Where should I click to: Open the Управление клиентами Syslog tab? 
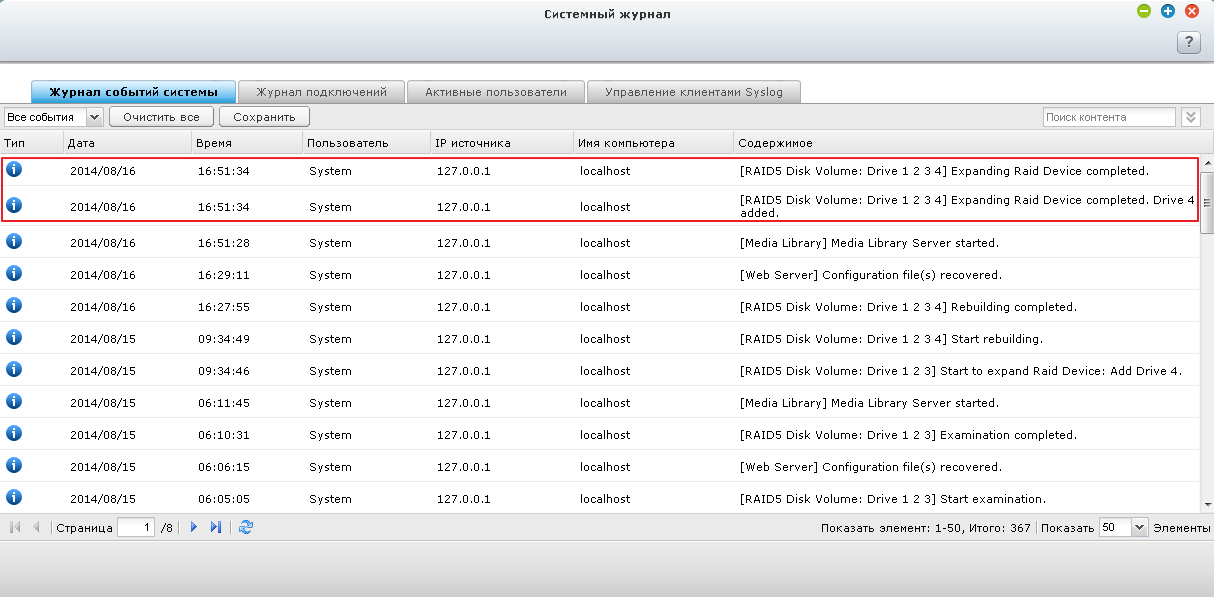[694, 92]
